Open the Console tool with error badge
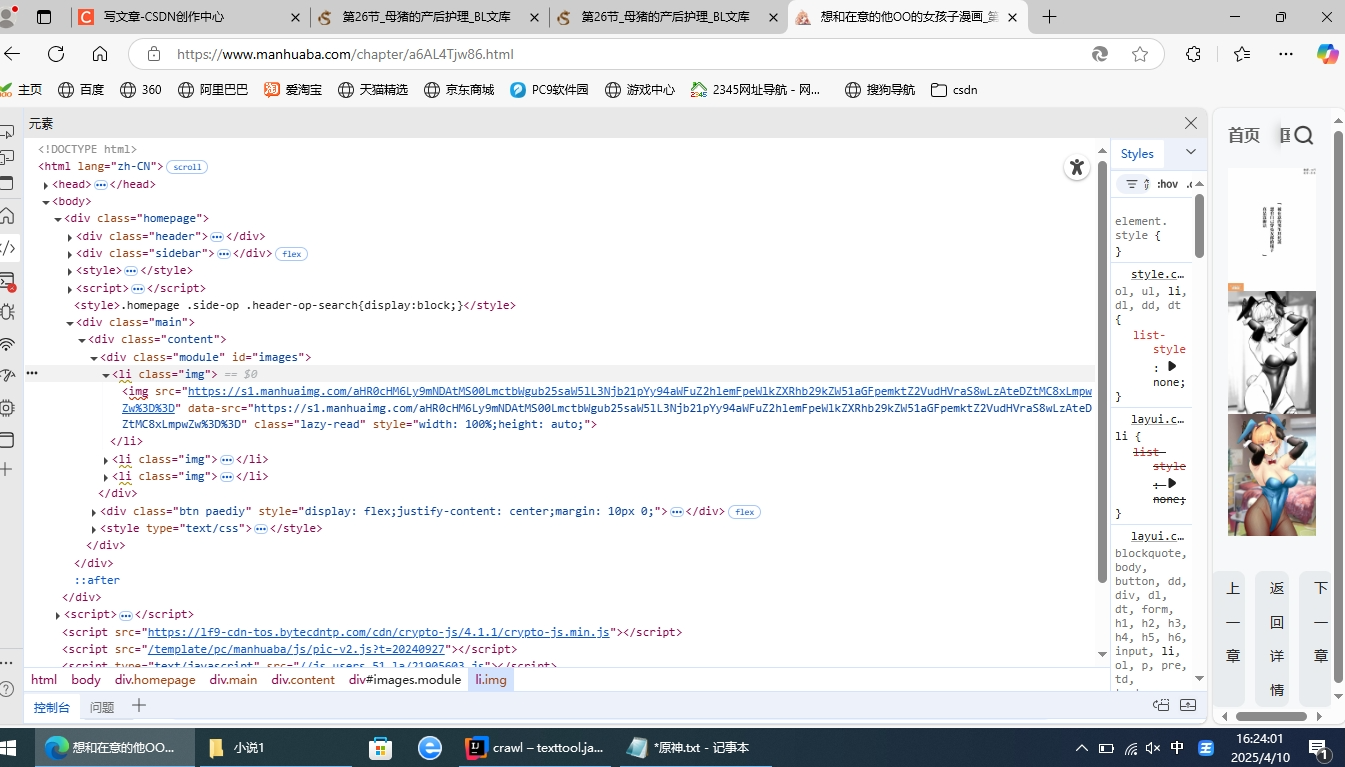 [x=6, y=280]
